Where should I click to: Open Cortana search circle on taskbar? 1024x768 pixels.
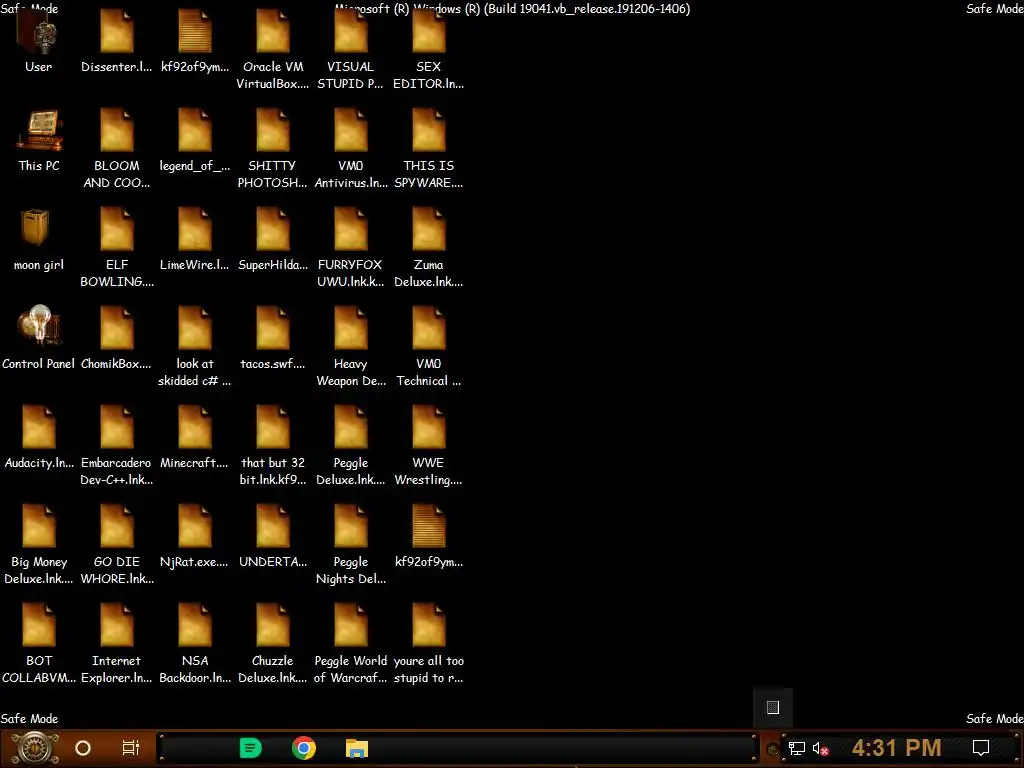coord(83,748)
